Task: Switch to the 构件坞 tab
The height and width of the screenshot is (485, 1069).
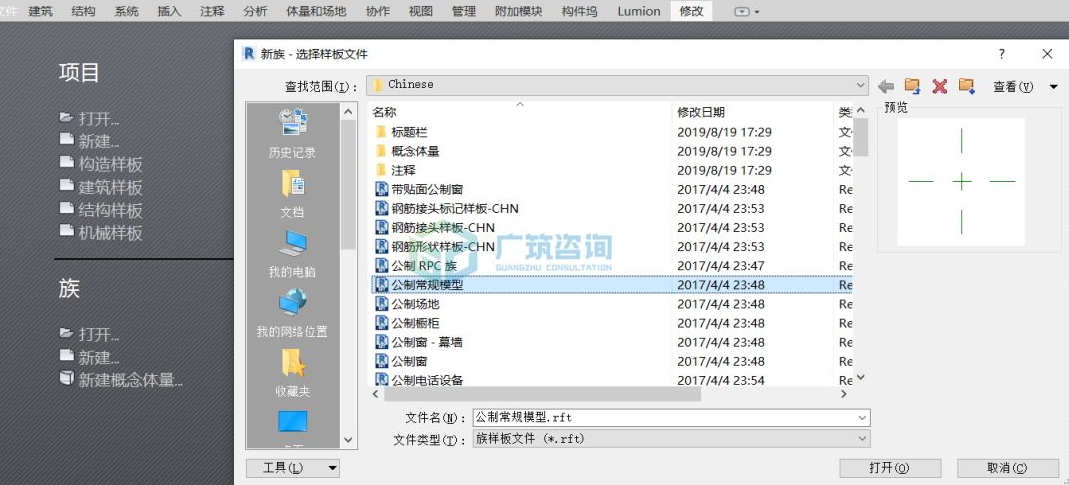Action: (x=578, y=11)
